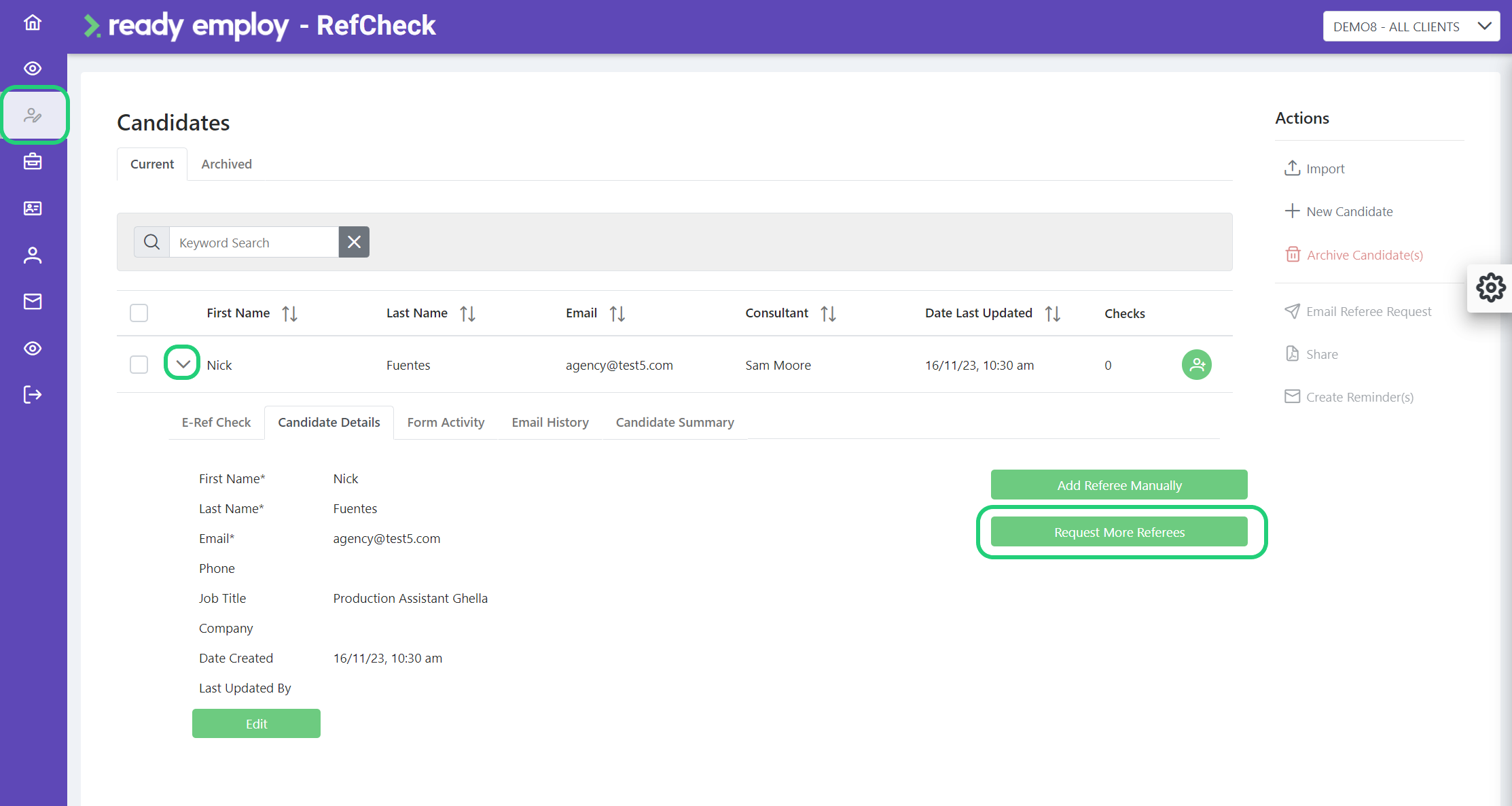The height and width of the screenshot is (806, 1512).
Task: Go to the Home icon in sidebar
Action: (x=33, y=22)
